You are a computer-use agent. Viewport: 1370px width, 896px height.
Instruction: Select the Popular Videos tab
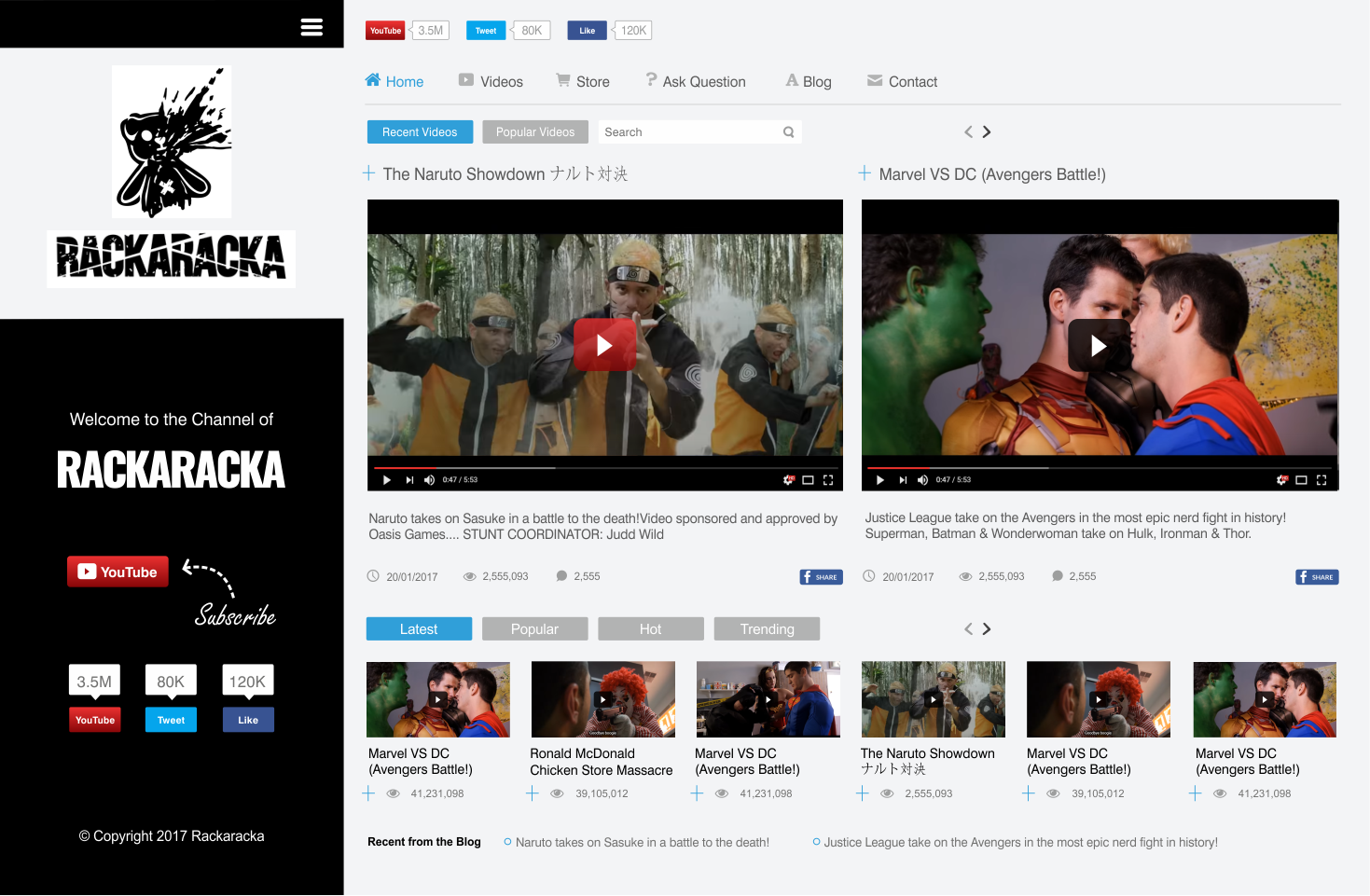coord(535,131)
